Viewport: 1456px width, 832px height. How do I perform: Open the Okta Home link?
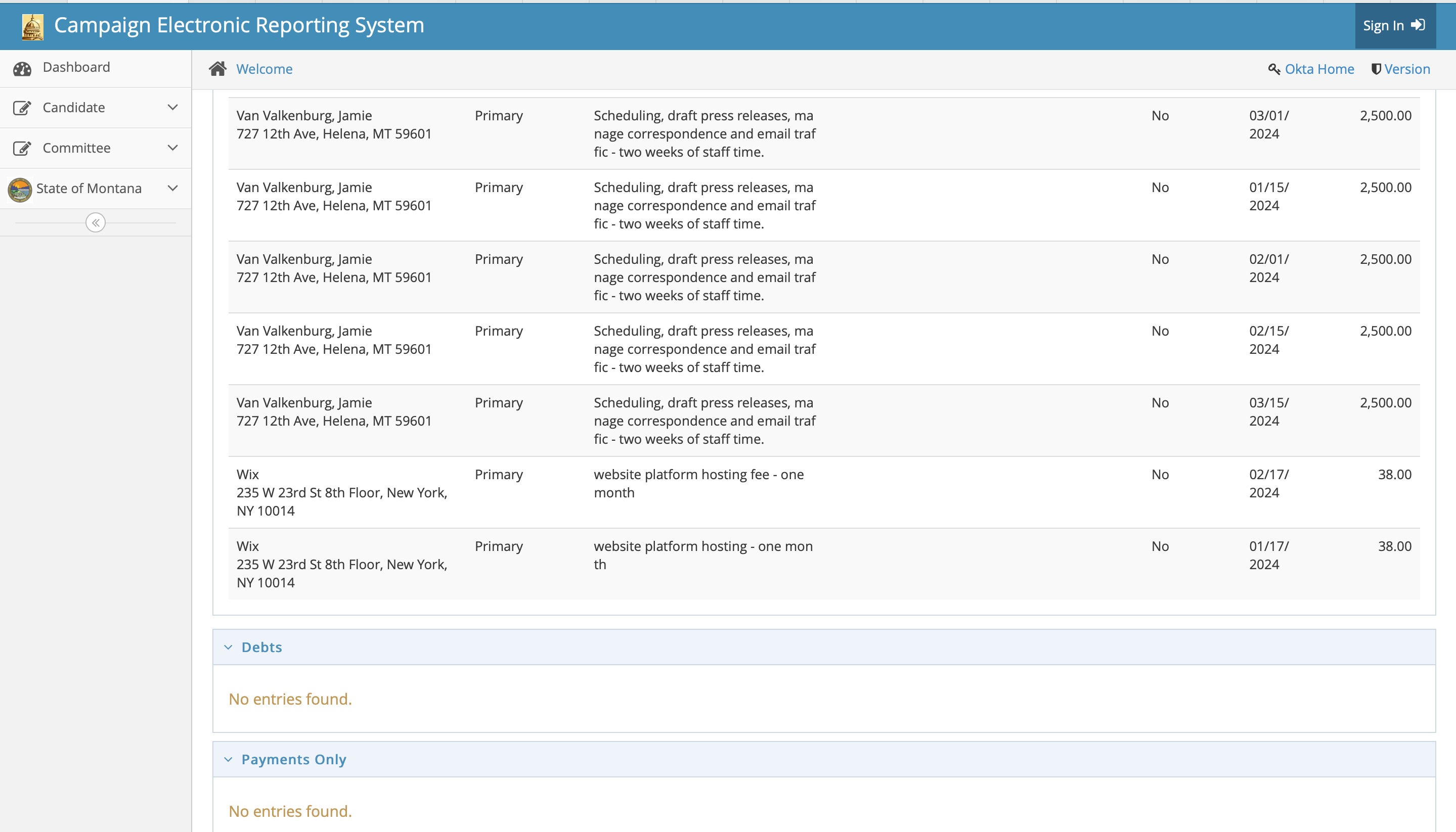[x=1319, y=69]
